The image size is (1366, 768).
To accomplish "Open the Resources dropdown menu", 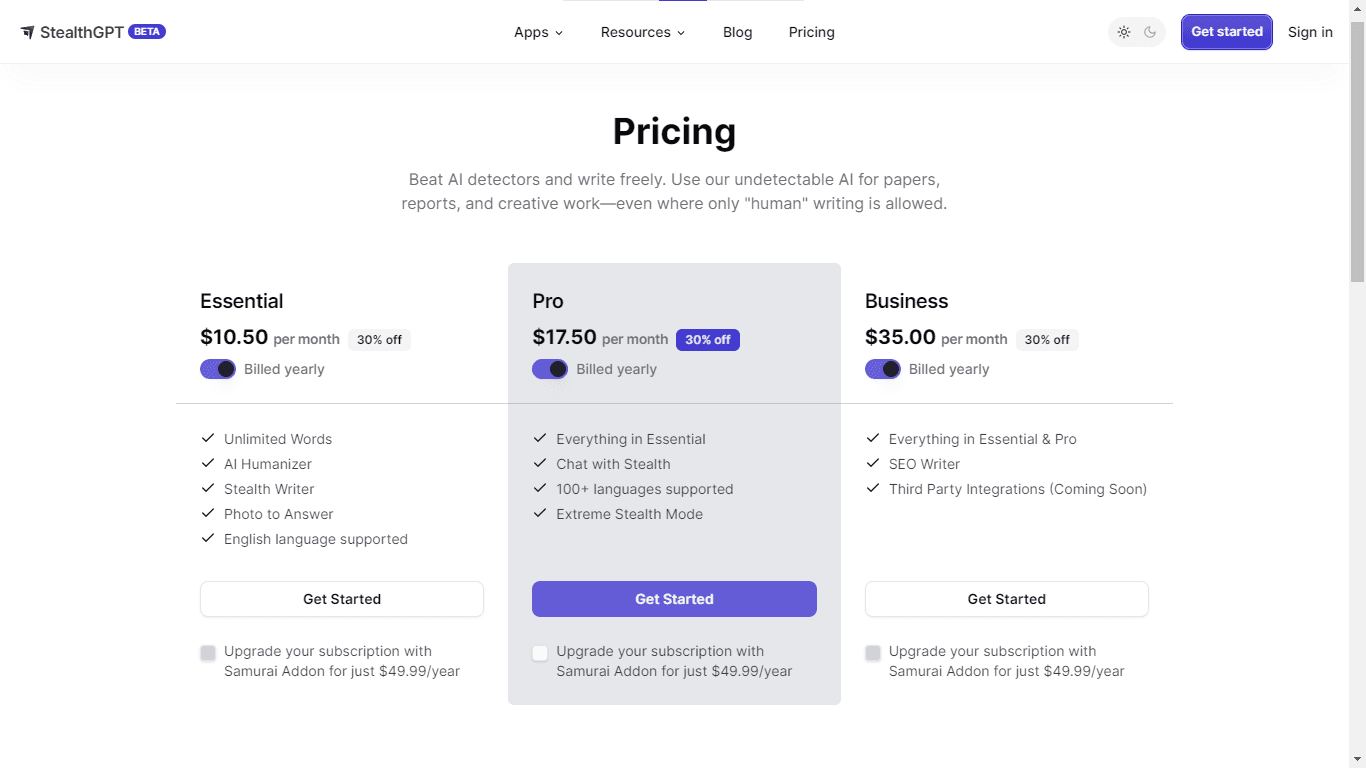I will (642, 32).
